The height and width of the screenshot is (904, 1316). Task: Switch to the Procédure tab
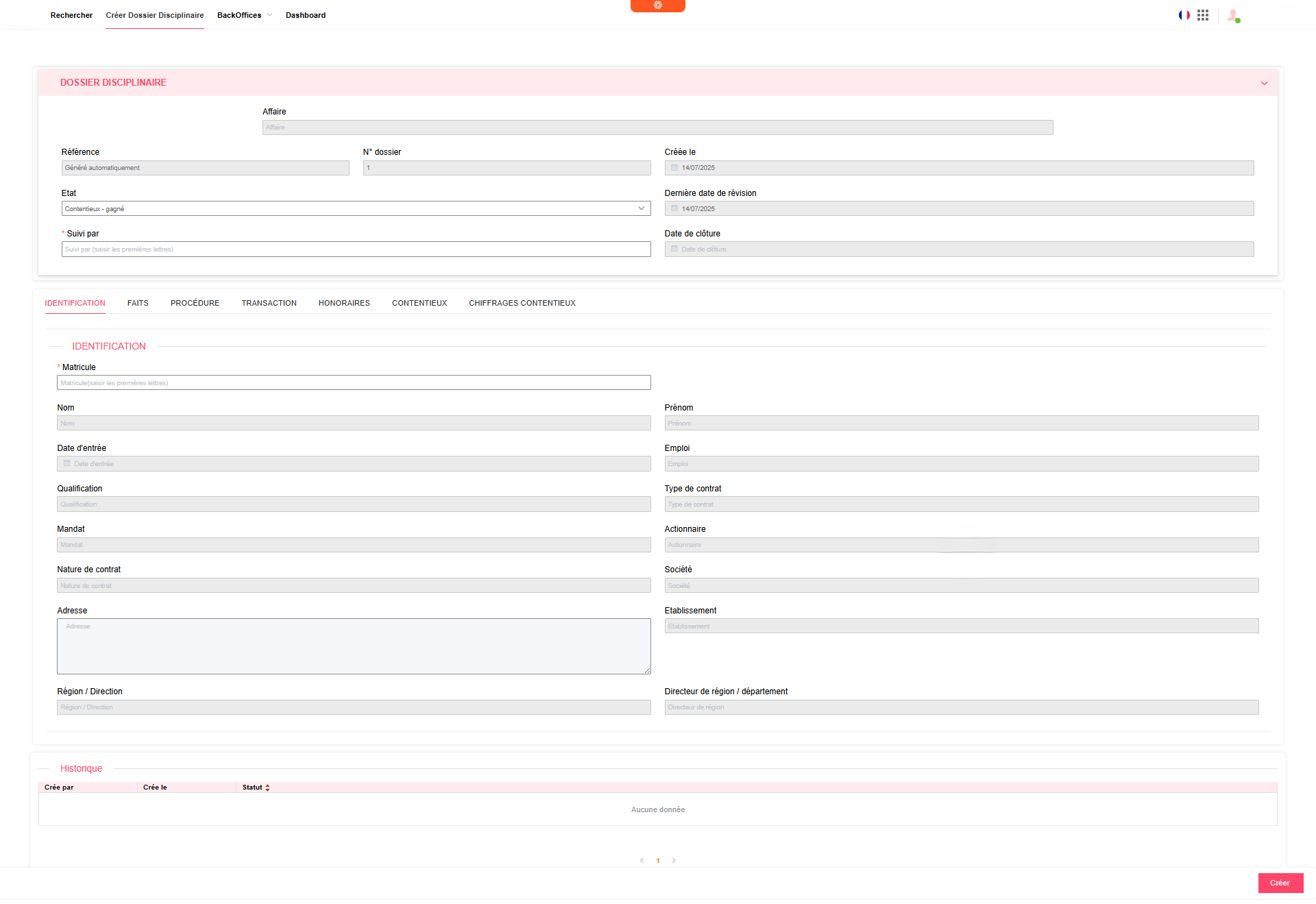pos(195,303)
